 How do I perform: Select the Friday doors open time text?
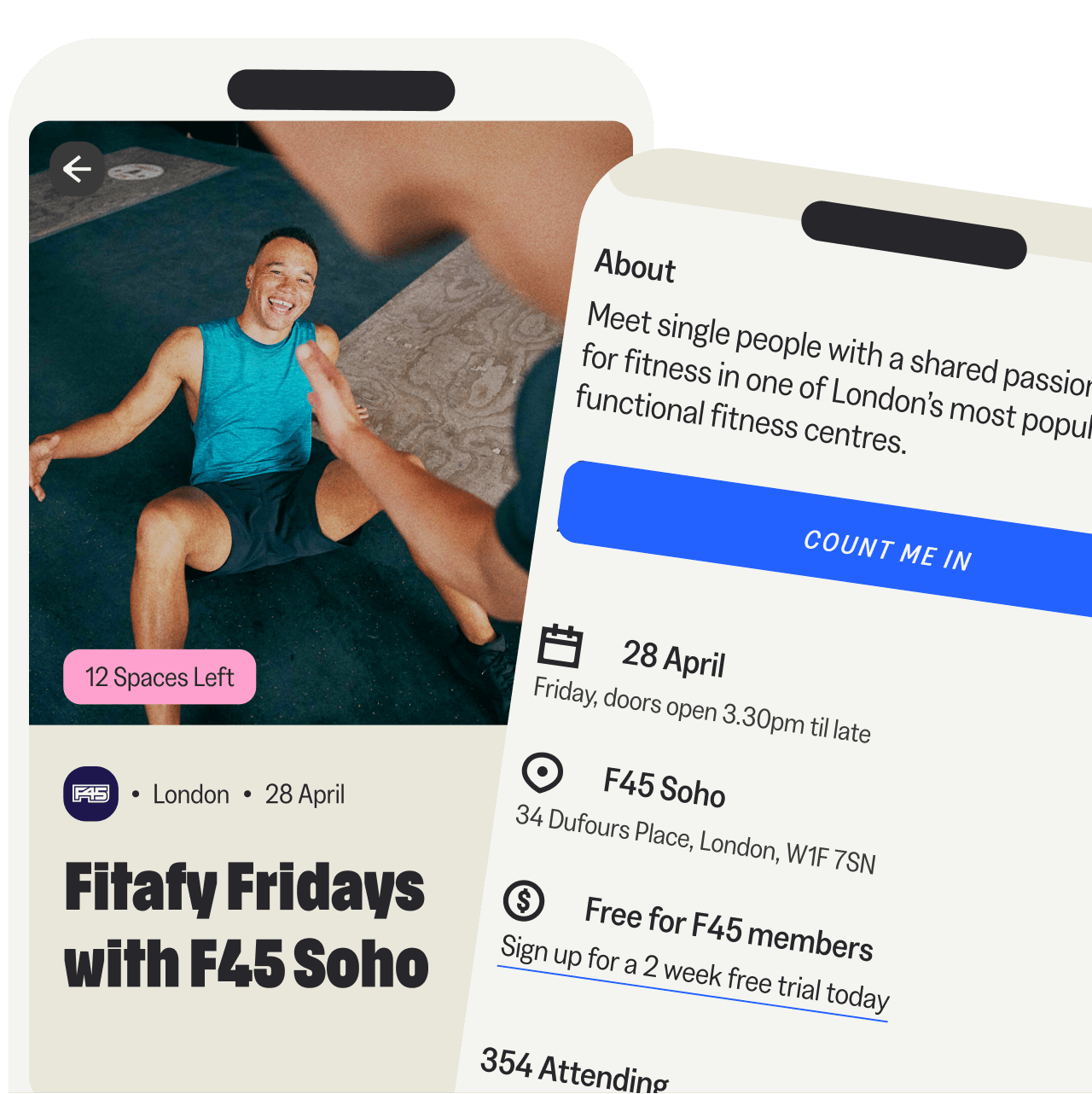(x=702, y=711)
